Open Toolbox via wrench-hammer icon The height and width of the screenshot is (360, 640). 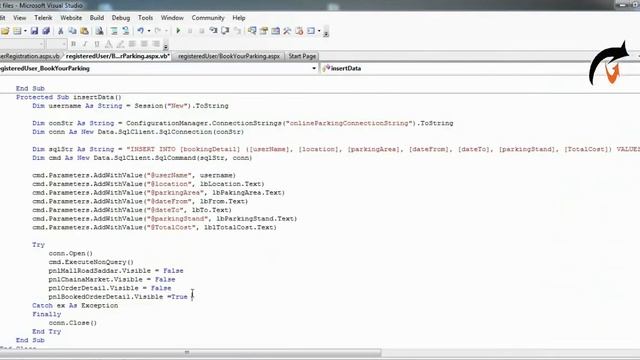click(287, 31)
